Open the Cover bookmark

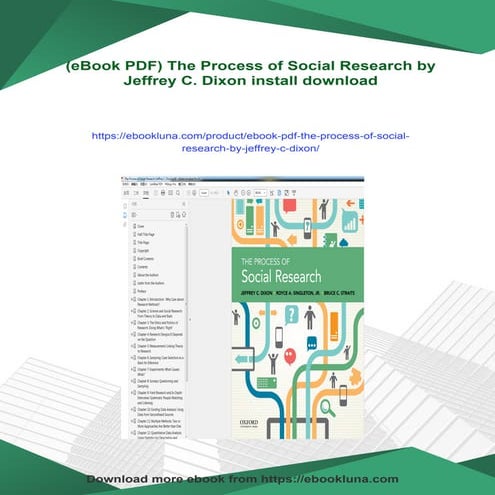point(141,226)
